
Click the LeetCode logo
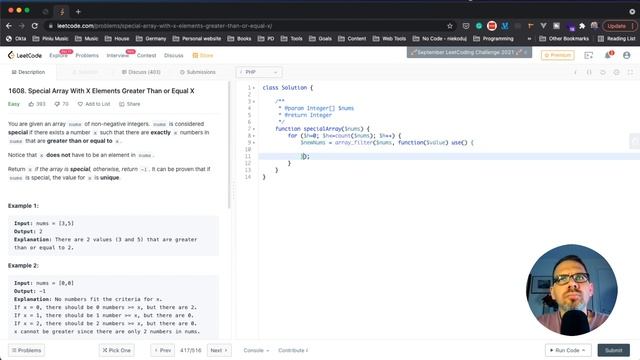[x=25, y=55]
